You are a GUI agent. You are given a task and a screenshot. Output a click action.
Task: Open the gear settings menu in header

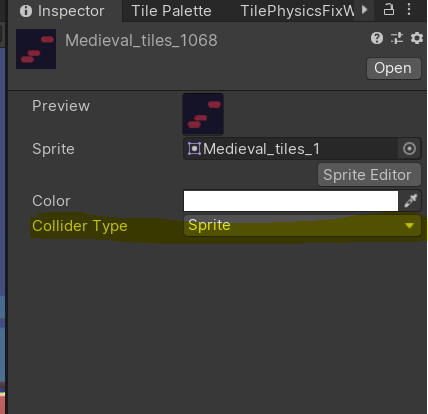coord(417,38)
